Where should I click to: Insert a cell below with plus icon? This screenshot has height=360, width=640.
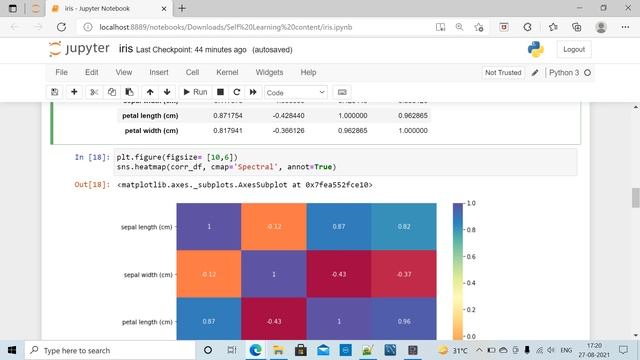point(74,92)
